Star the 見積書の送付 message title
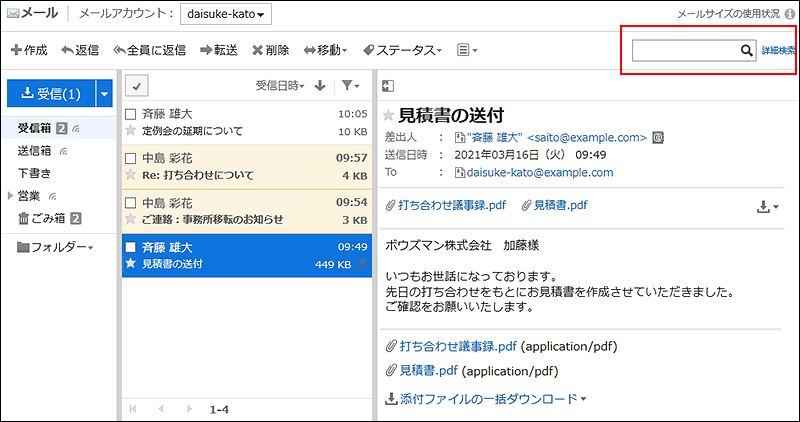Image resolution: width=800 pixels, height=422 pixels. click(x=388, y=115)
